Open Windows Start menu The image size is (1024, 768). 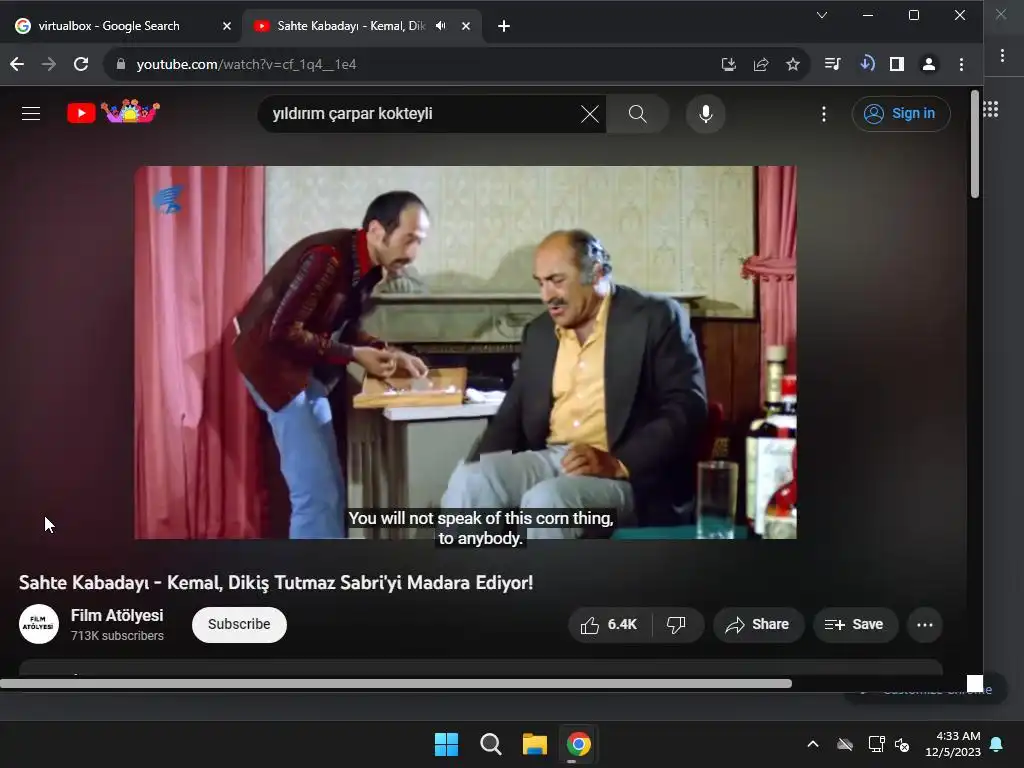[x=447, y=744]
